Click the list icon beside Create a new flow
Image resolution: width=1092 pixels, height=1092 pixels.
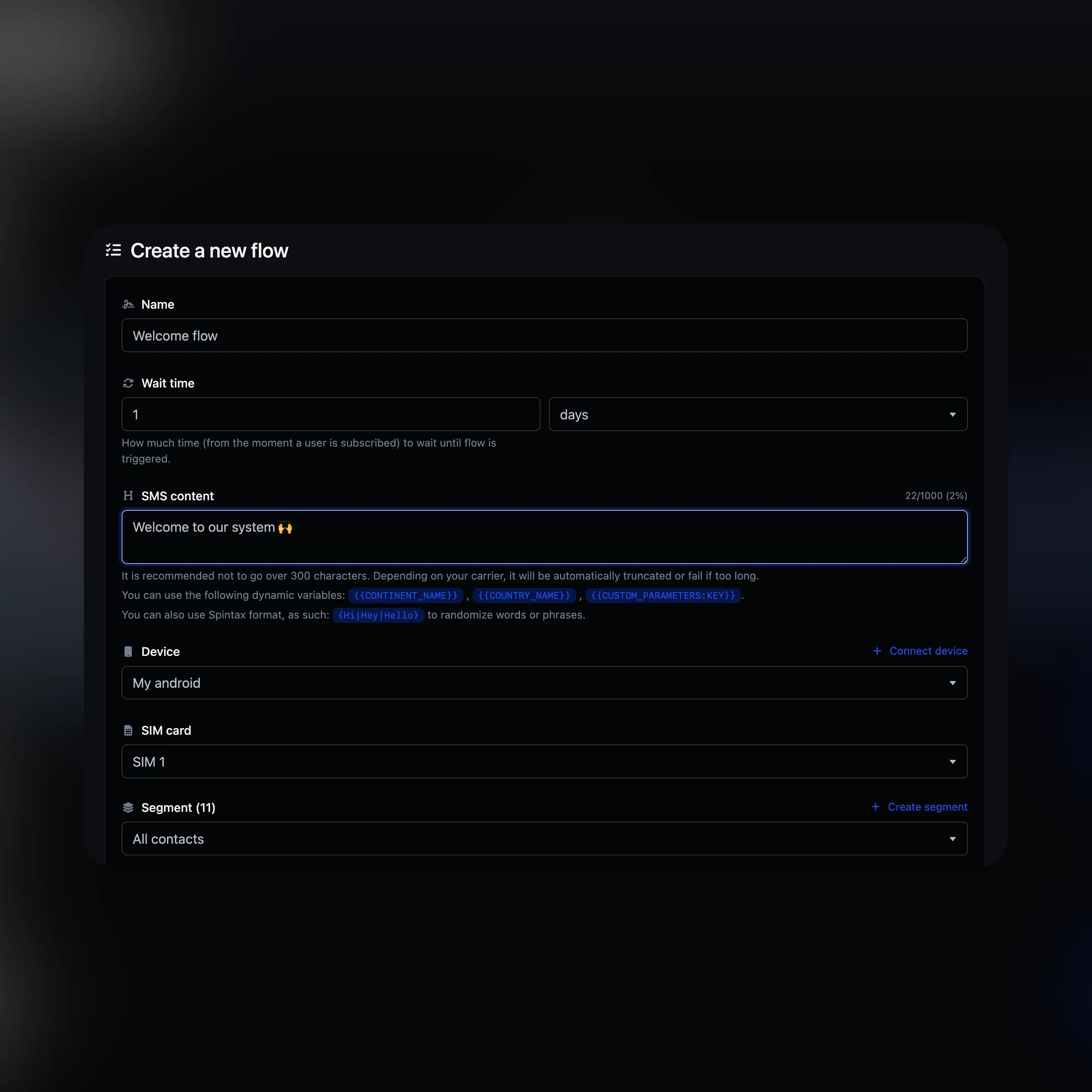113,250
